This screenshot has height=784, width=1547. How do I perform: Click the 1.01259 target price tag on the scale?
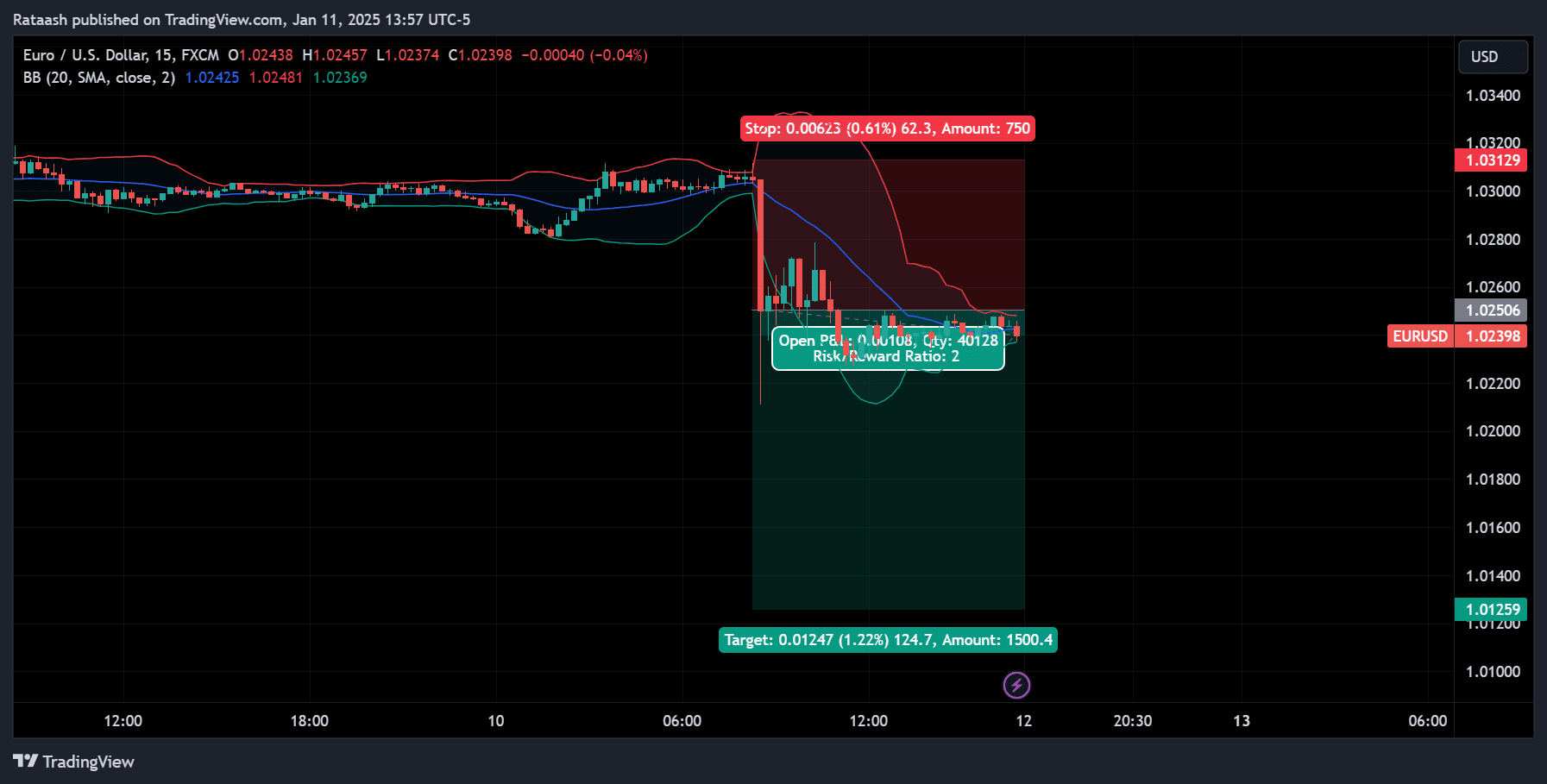(x=1491, y=609)
